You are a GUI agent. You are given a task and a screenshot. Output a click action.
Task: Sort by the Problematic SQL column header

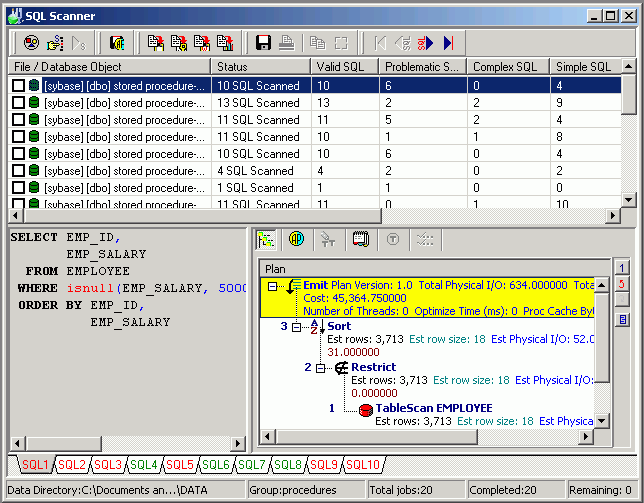[419, 67]
